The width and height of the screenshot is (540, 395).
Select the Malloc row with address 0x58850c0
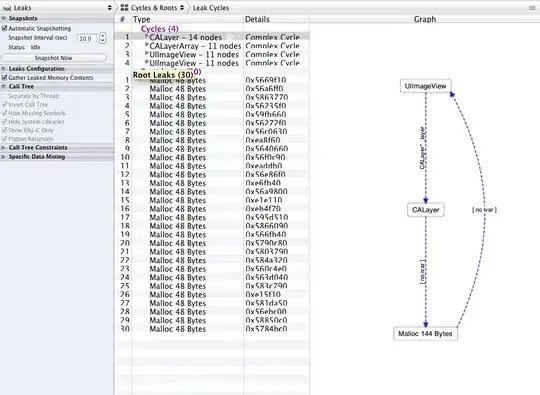(x=212, y=320)
